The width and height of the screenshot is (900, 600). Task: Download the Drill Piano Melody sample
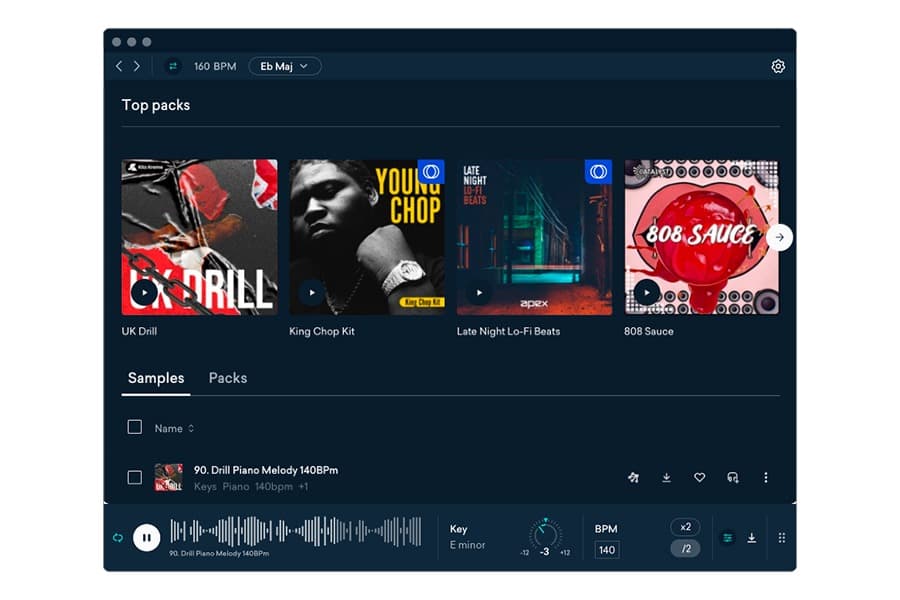click(x=666, y=478)
